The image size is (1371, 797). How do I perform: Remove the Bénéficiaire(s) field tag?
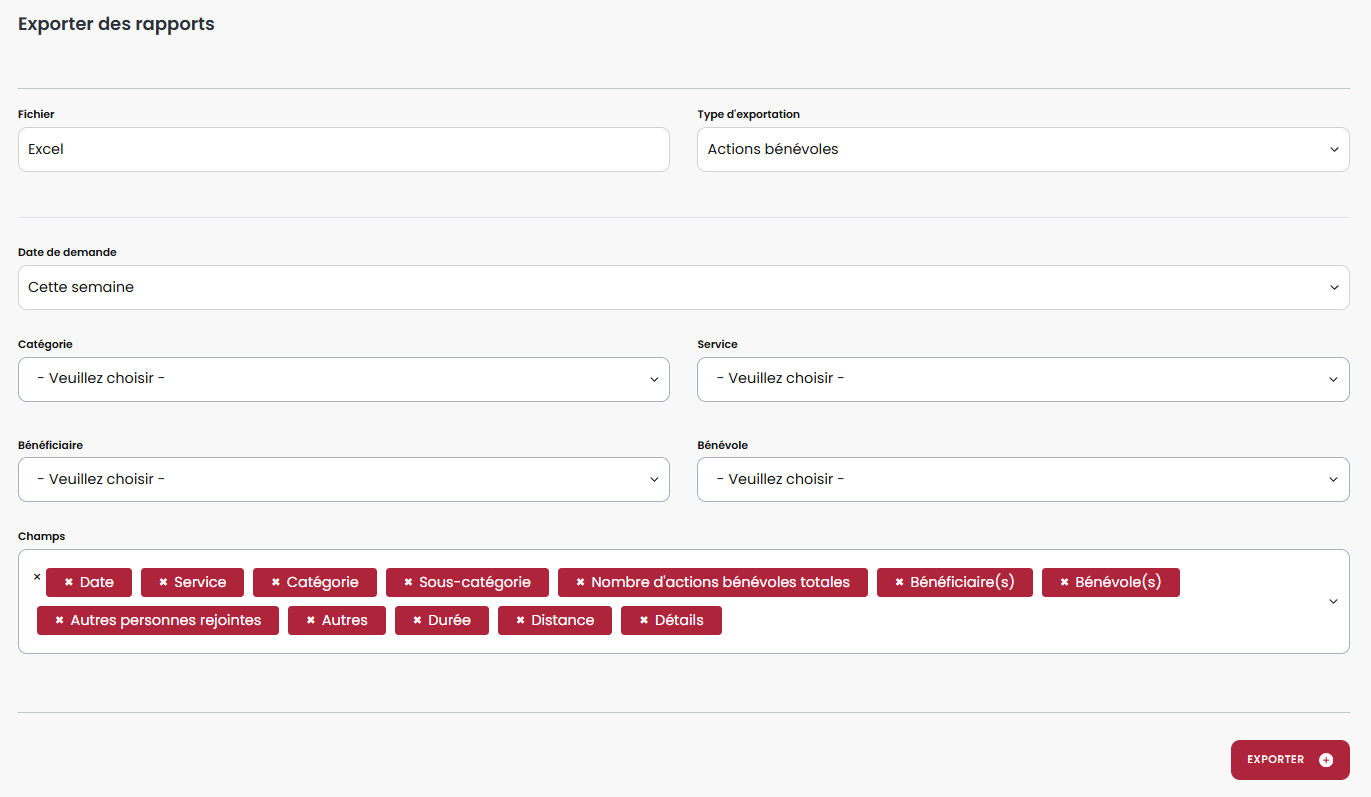(899, 582)
